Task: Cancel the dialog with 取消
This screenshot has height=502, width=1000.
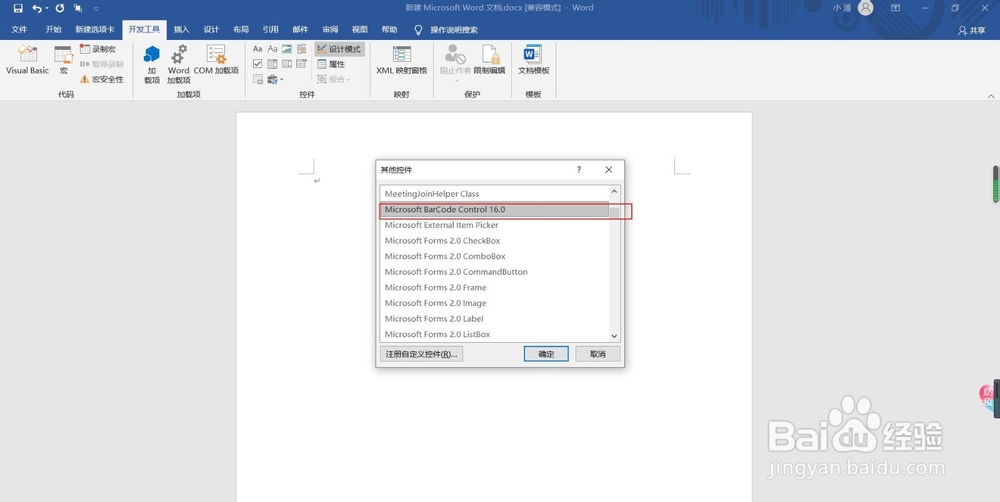Action: 598,354
